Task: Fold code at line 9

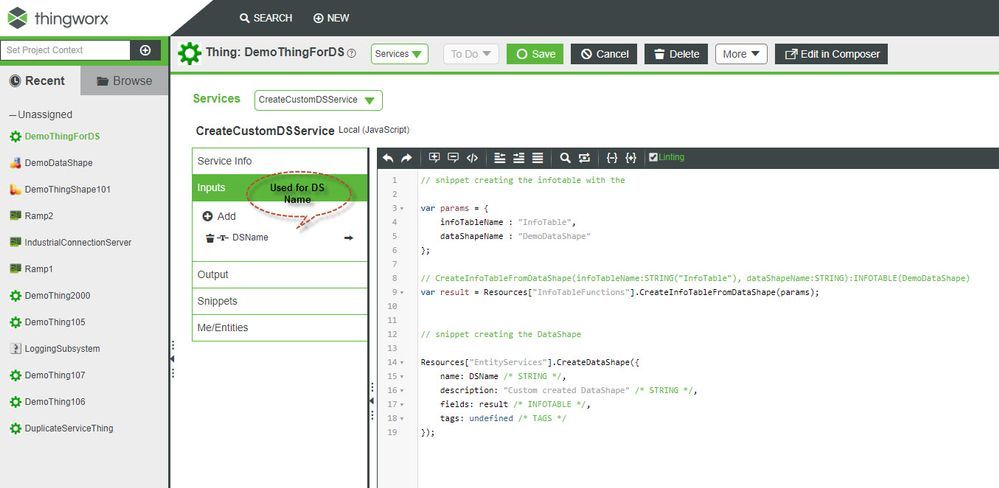Action: tap(402, 292)
